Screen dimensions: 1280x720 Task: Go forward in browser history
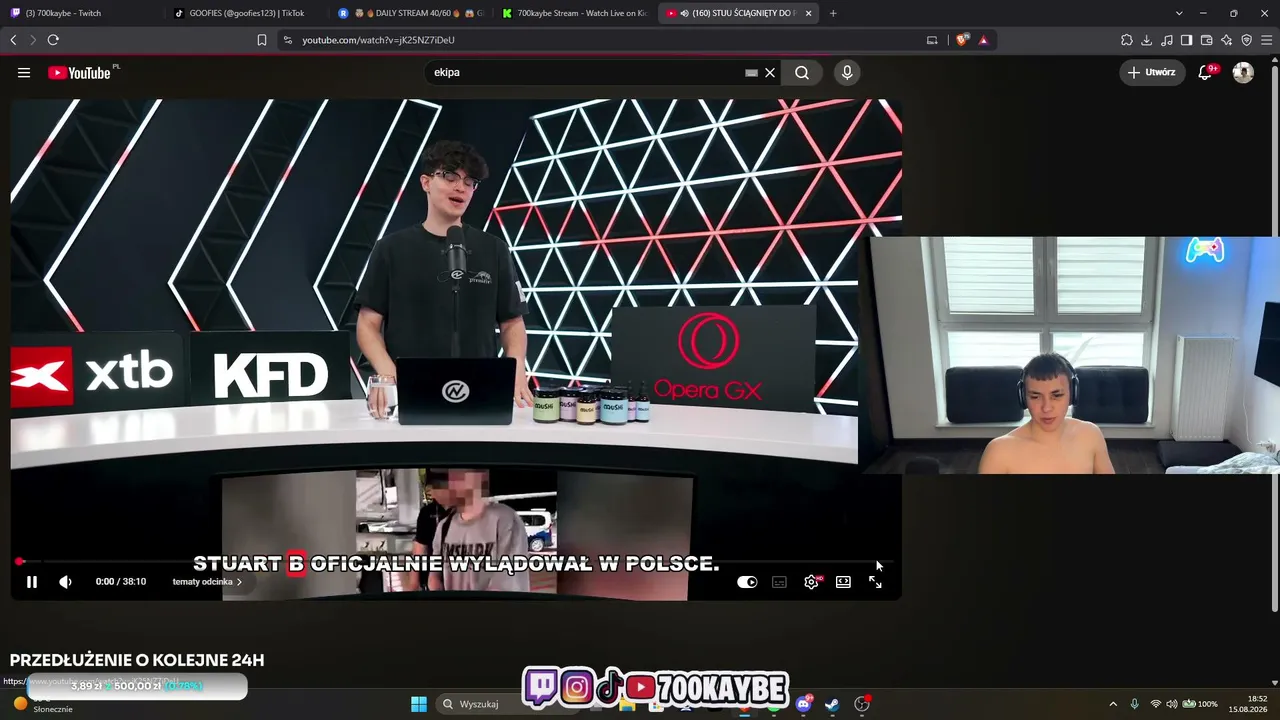[33, 40]
